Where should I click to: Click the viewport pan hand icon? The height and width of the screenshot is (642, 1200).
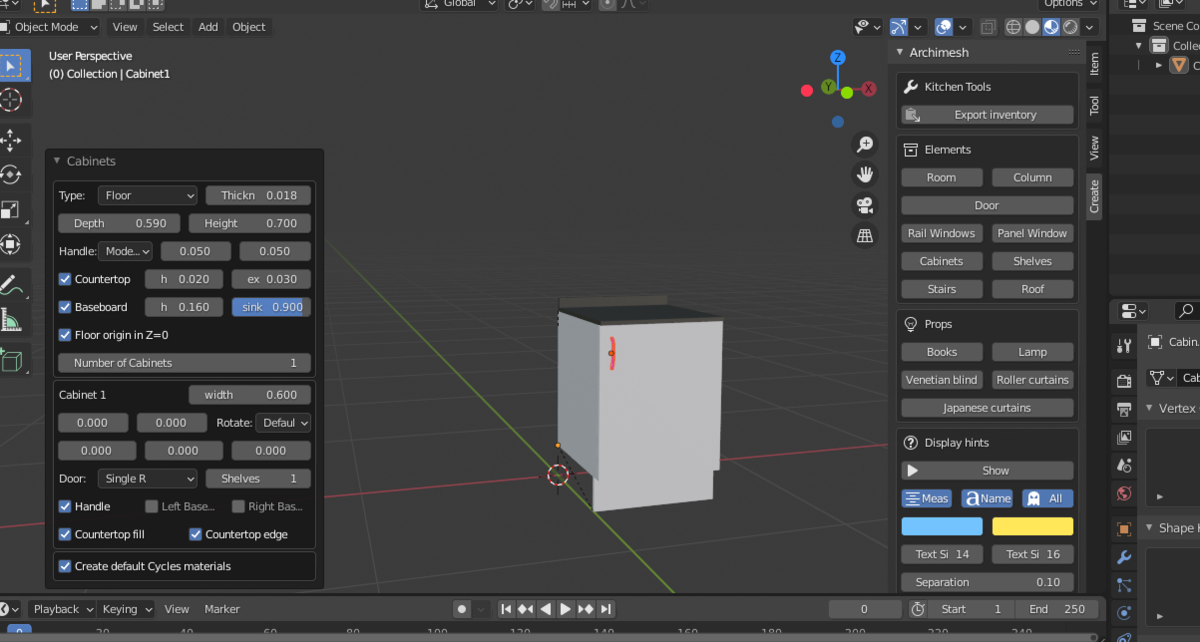pyautogui.click(x=865, y=174)
